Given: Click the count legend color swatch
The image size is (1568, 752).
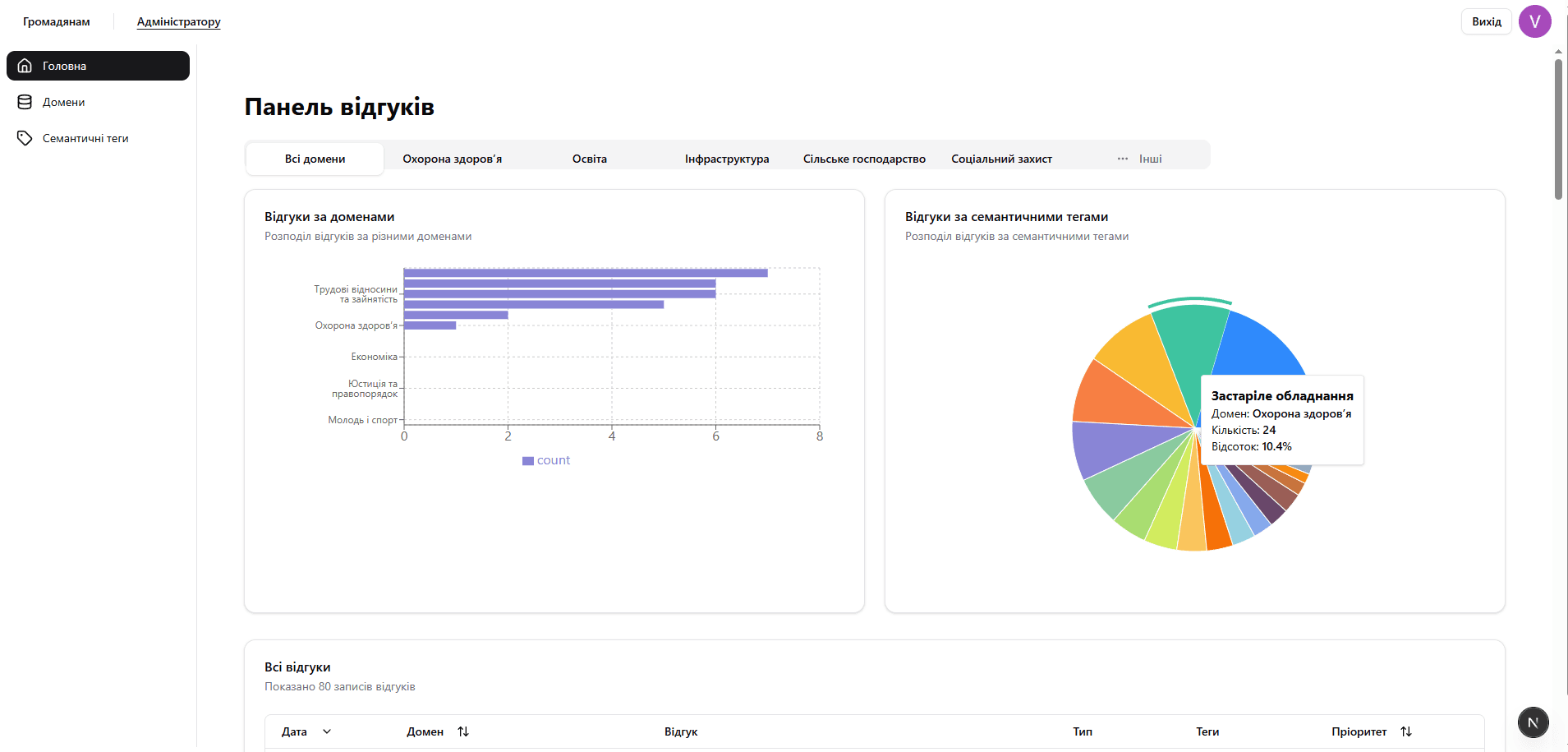Looking at the screenshot, I should (528, 461).
